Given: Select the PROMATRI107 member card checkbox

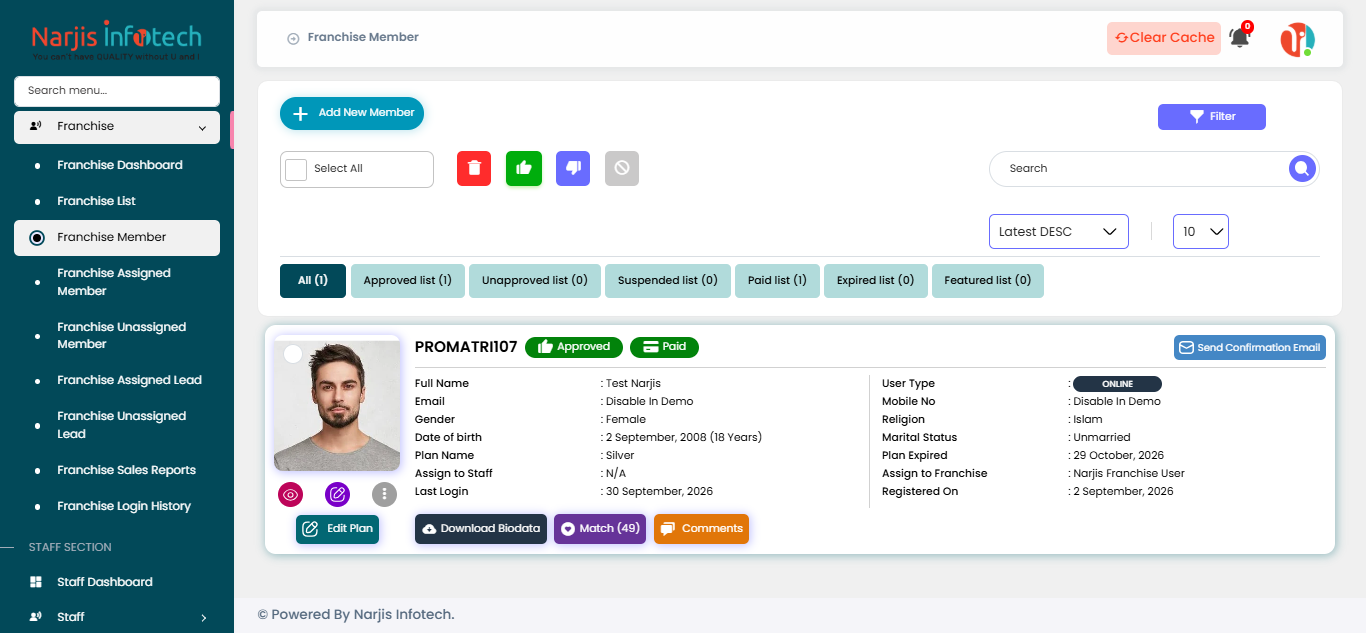Looking at the screenshot, I should (293, 354).
